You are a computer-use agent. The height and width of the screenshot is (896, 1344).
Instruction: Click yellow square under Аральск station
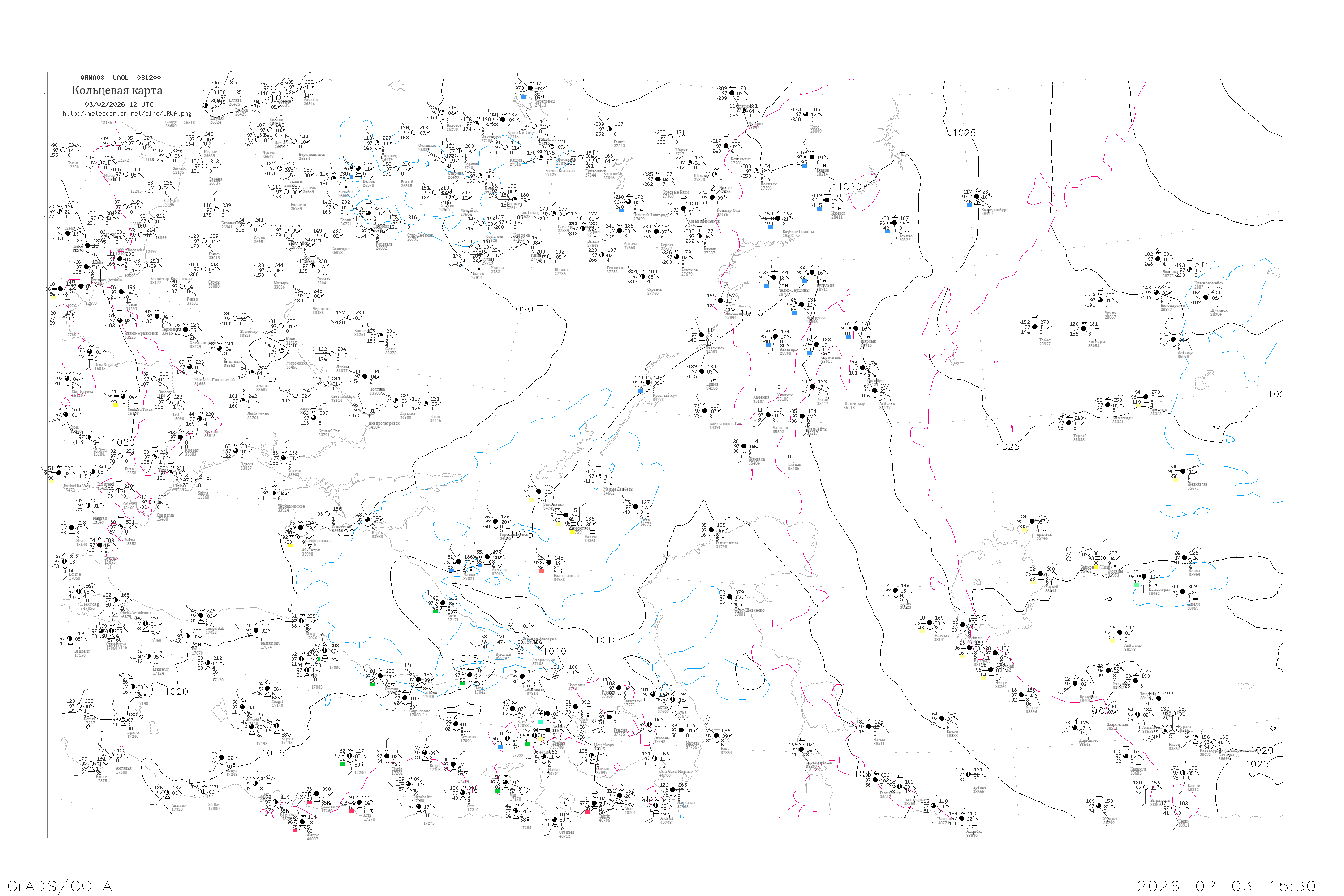tap(1024, 530)
